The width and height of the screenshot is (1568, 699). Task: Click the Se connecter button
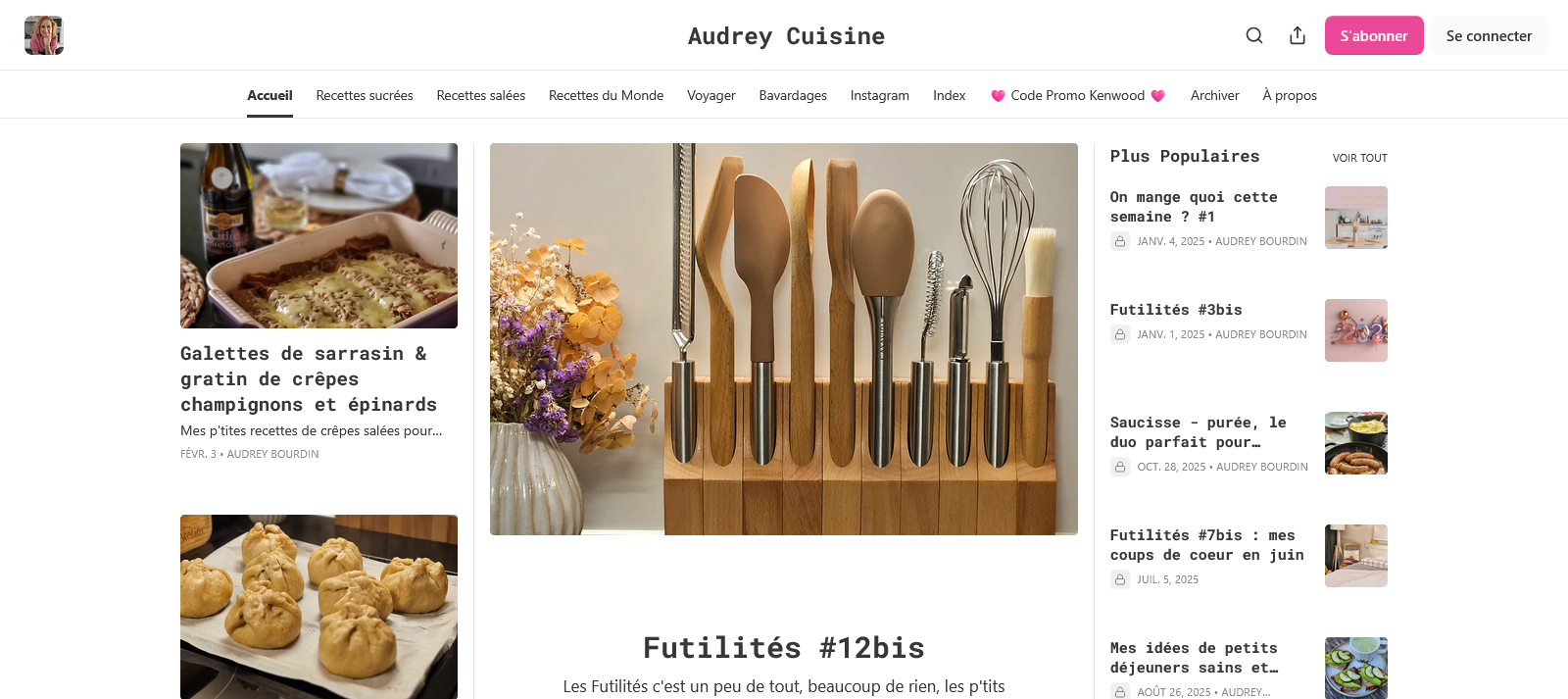[1489, 35]
